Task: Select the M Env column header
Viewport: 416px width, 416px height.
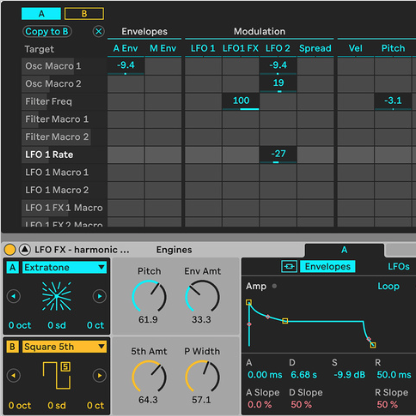Action: [163, 49]
